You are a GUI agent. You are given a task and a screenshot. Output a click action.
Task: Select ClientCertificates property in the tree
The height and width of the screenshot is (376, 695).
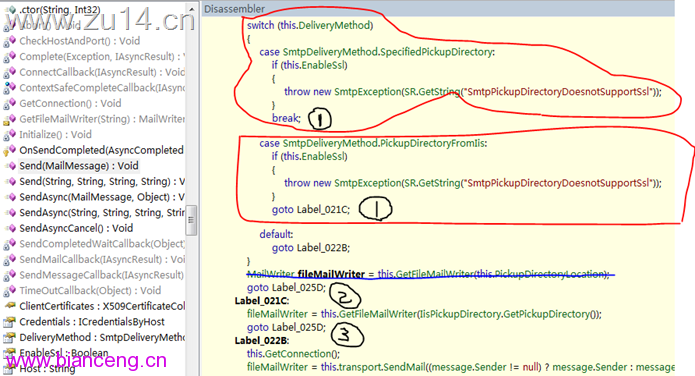click(x=102, y=306)
